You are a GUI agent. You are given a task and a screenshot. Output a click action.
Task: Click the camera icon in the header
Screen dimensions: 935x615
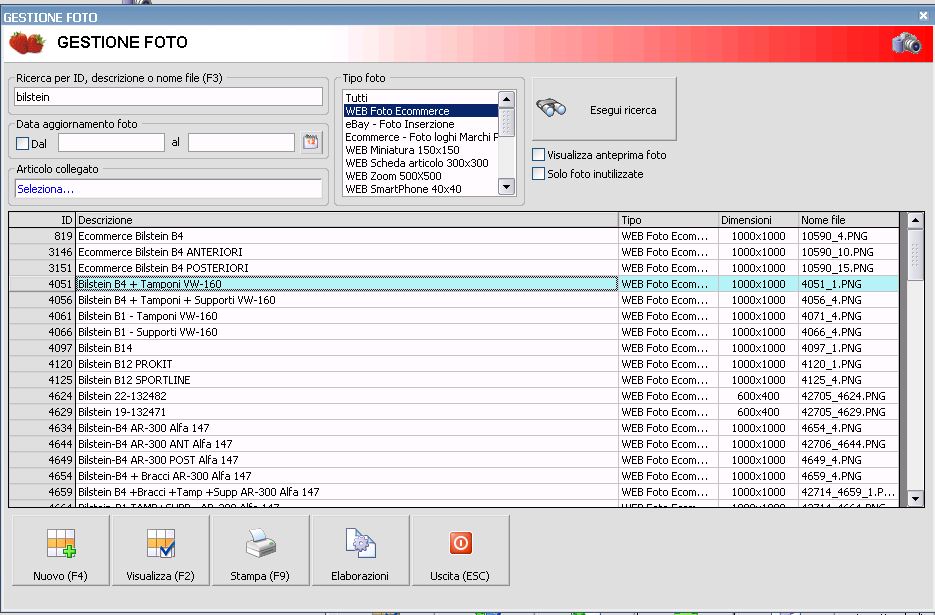click(906, 44)
